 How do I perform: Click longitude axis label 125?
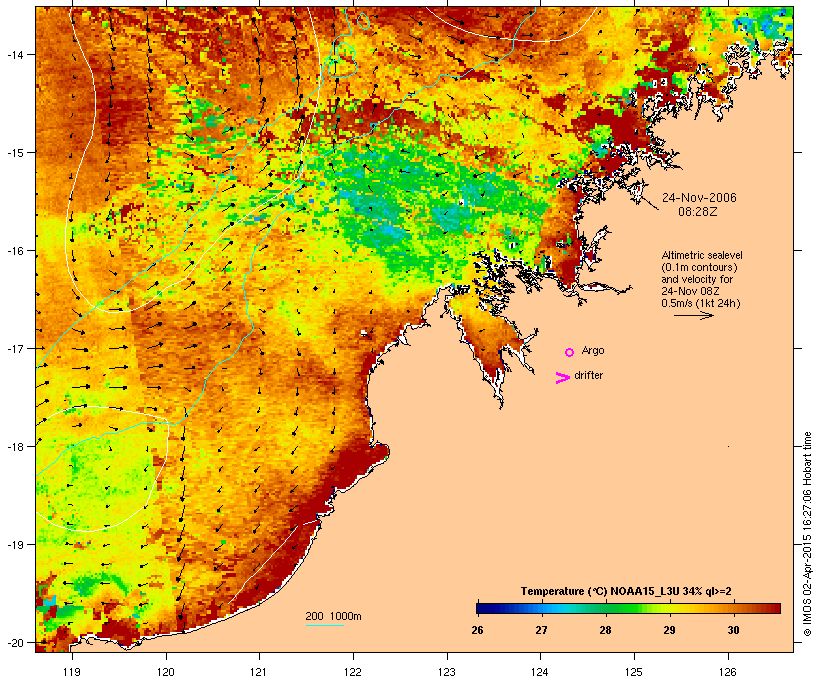(x=634, y=672)
